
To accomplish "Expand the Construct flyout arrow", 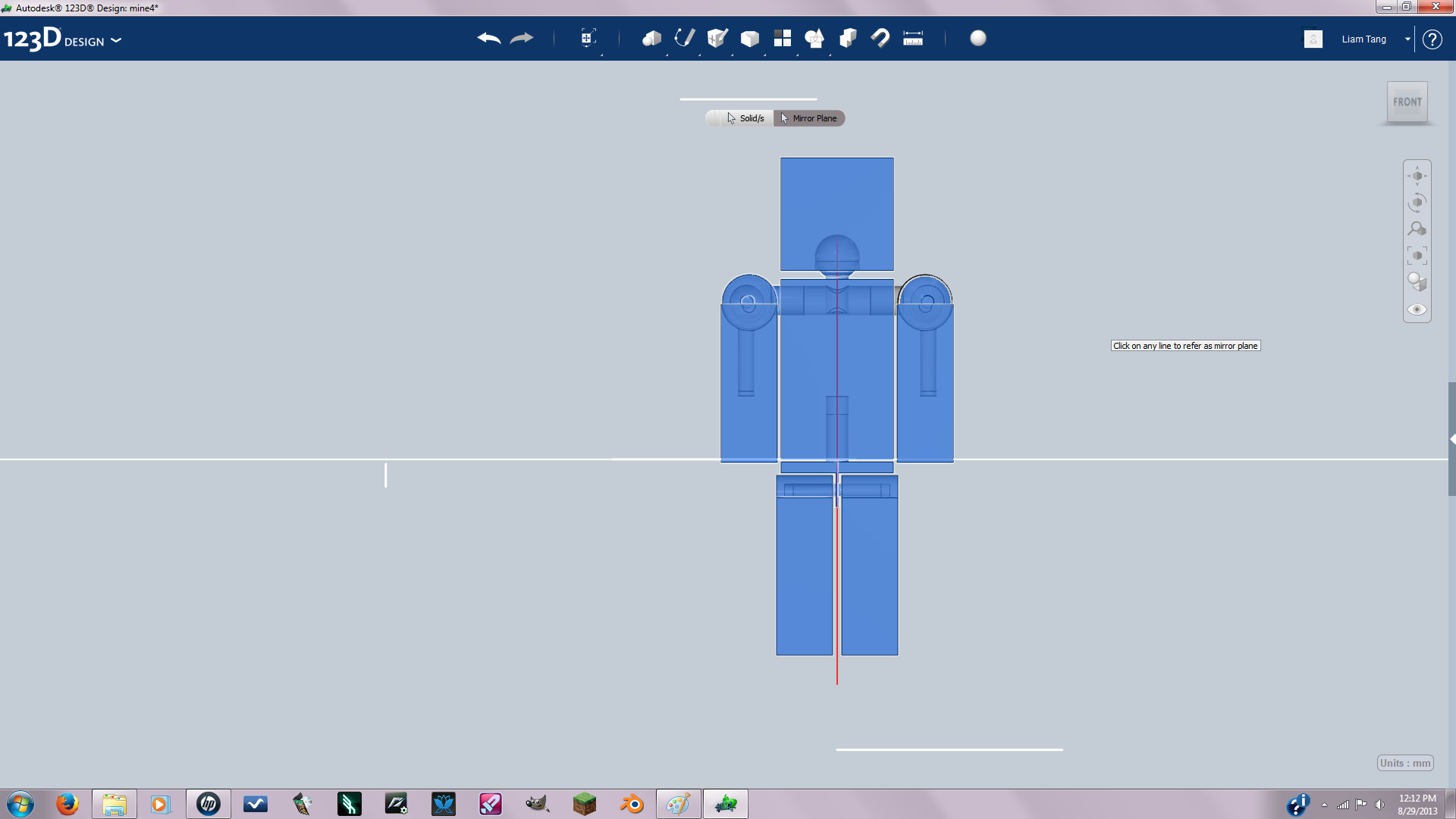I will (732, 55).
